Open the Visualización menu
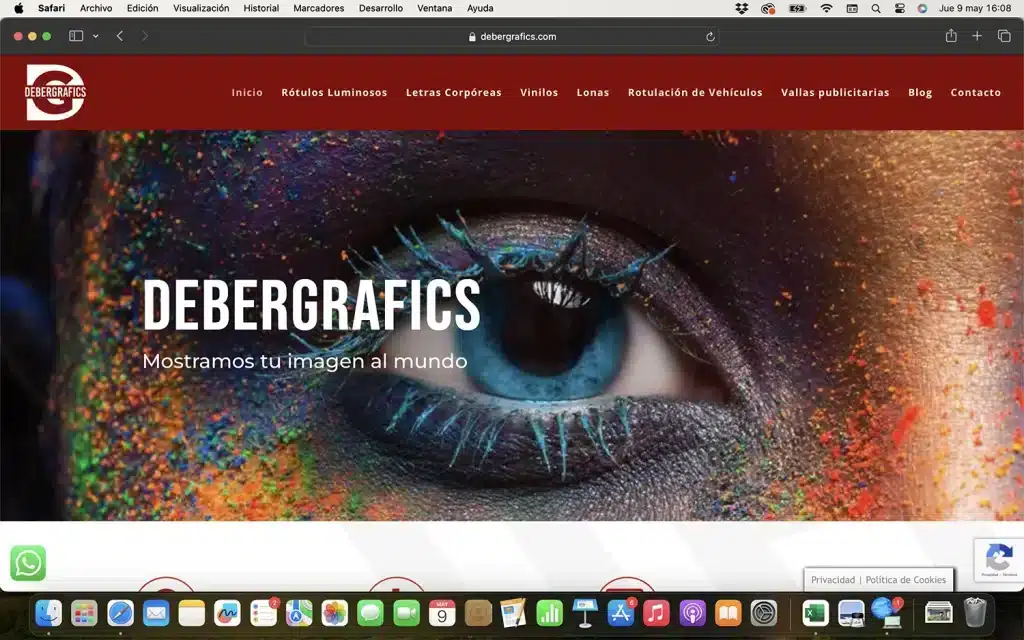Image resolution: width=1024 pixels, height=640 pixels. tap(201, 8)
